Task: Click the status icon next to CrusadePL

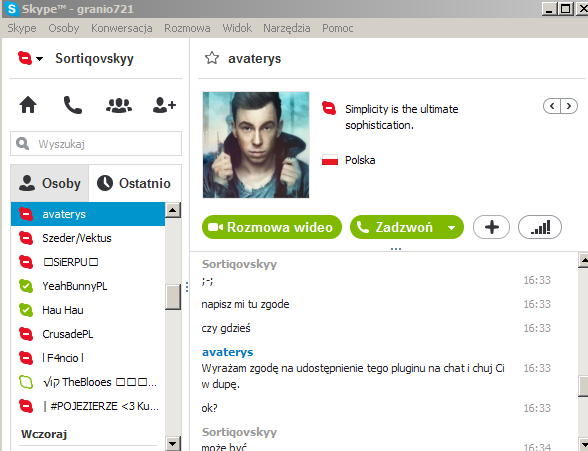Action: pos(26,334)
